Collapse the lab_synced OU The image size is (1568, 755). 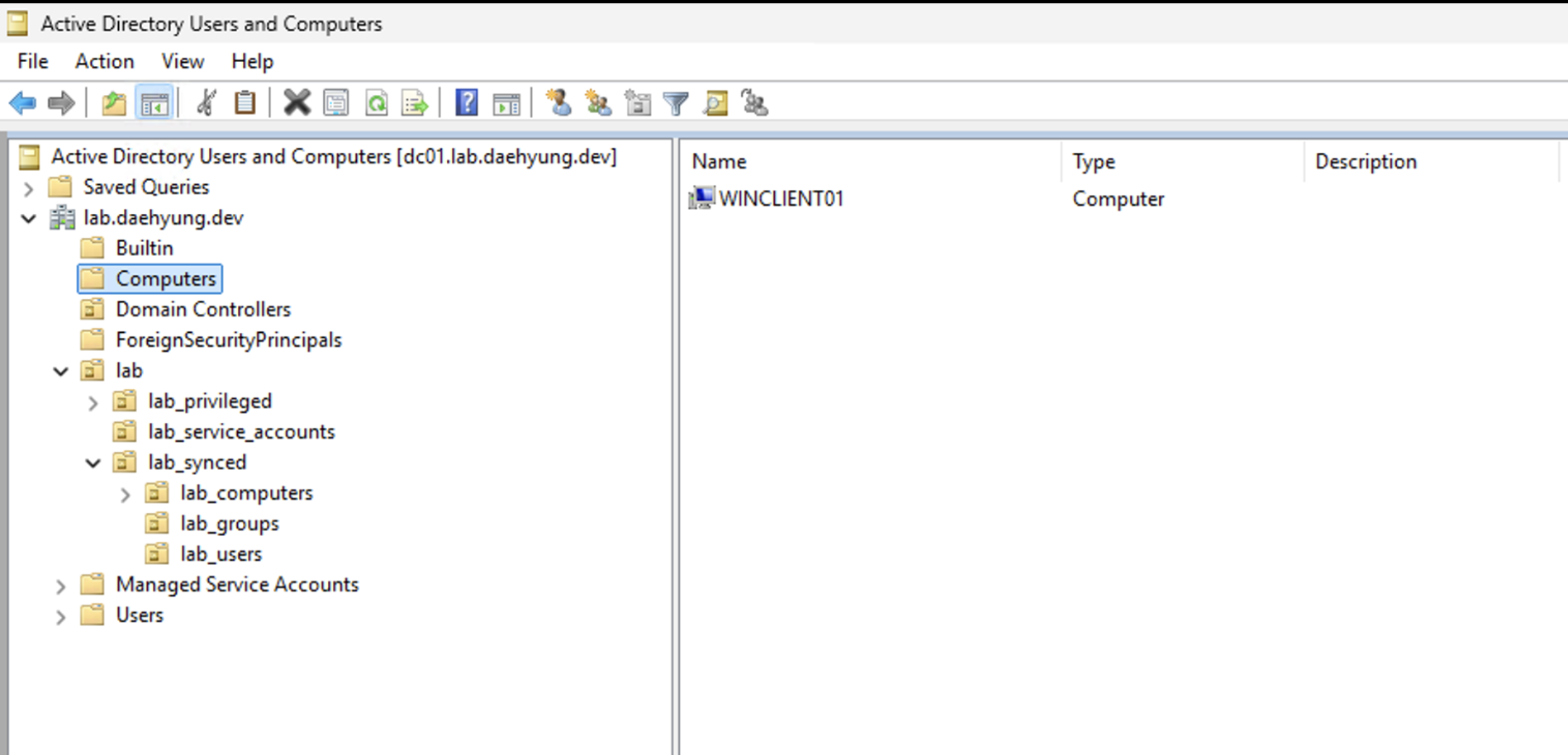(x=93, y=463)
